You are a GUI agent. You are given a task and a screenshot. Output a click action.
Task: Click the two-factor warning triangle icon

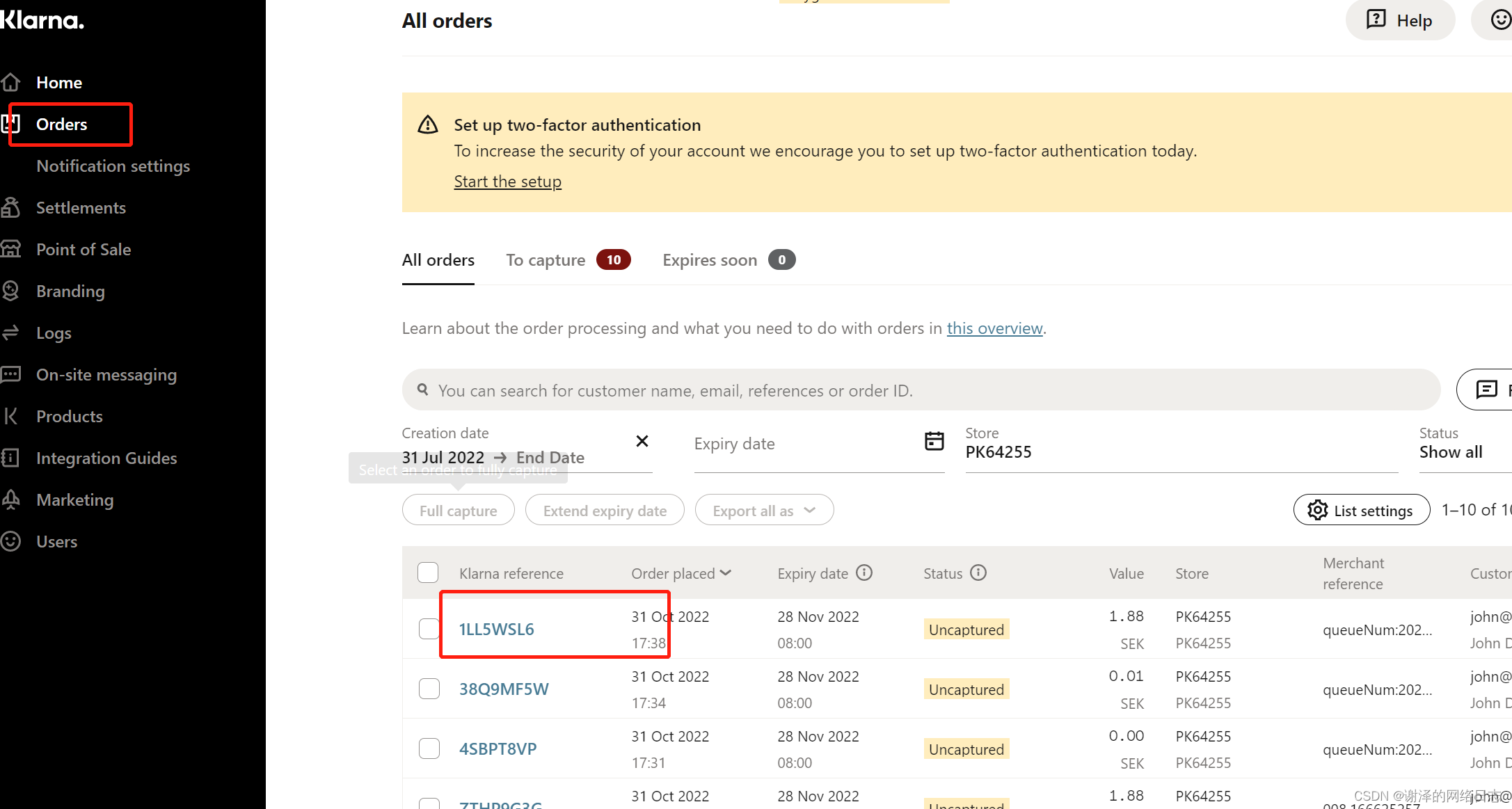point(428,125)
